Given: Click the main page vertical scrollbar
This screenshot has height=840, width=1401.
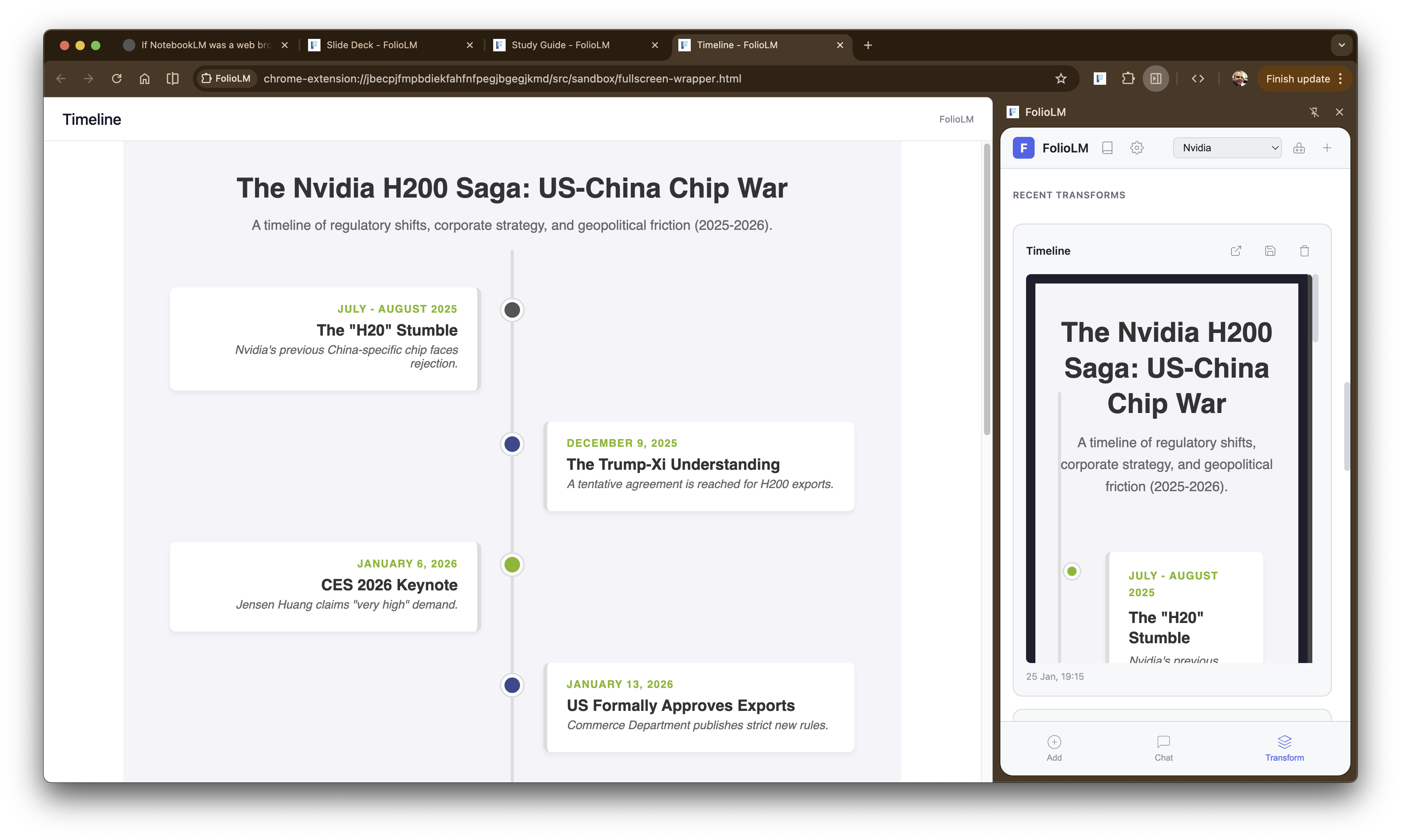Looking at the screenshot, I should (x=987, y=289).
